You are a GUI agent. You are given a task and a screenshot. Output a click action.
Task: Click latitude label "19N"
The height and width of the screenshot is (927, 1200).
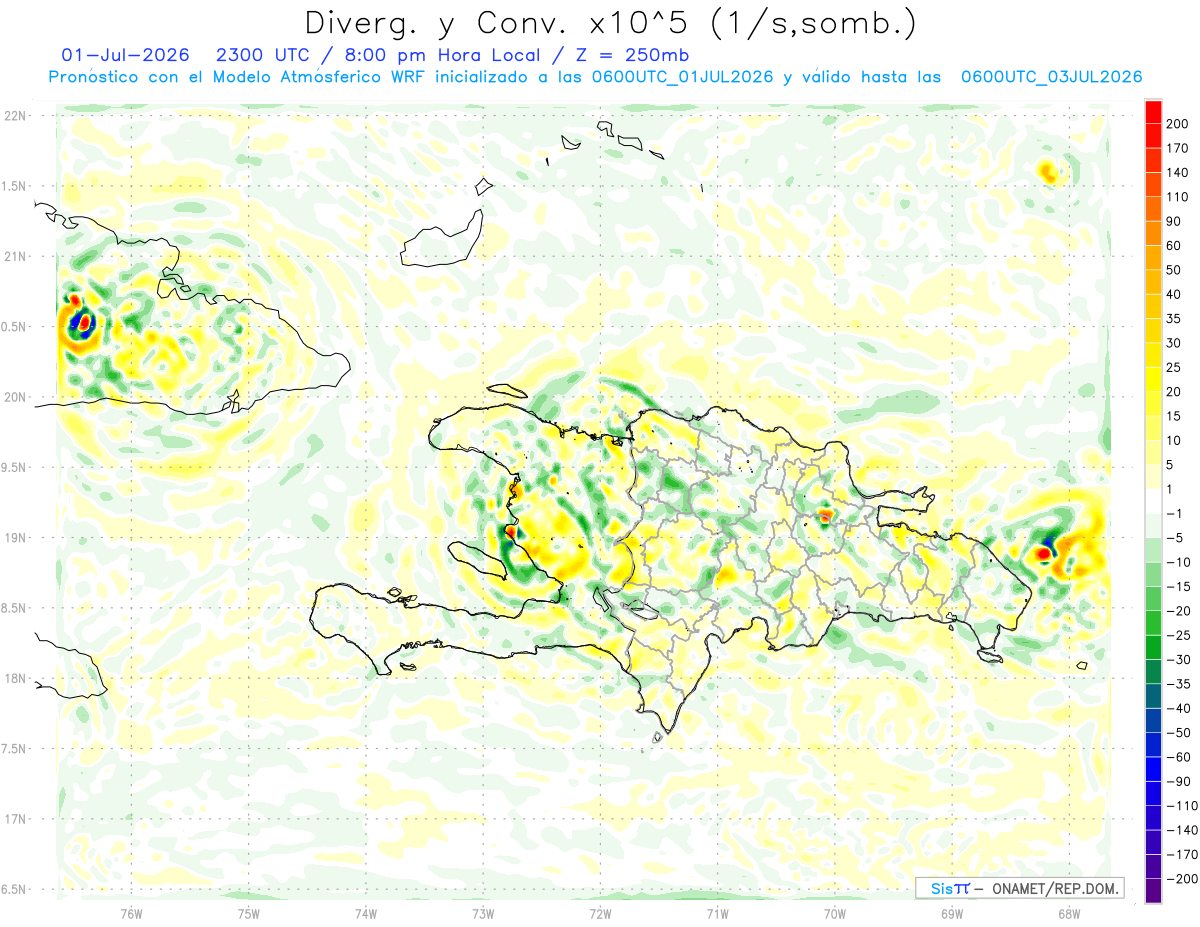tap(15, 538)
